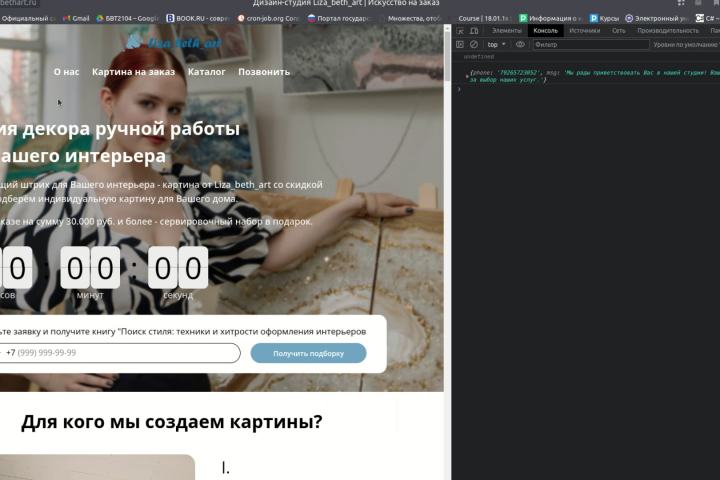Click the Для кого мы создаем картины heading
The height and width of the screenshot is (480, 720).
tap(172, 421)
